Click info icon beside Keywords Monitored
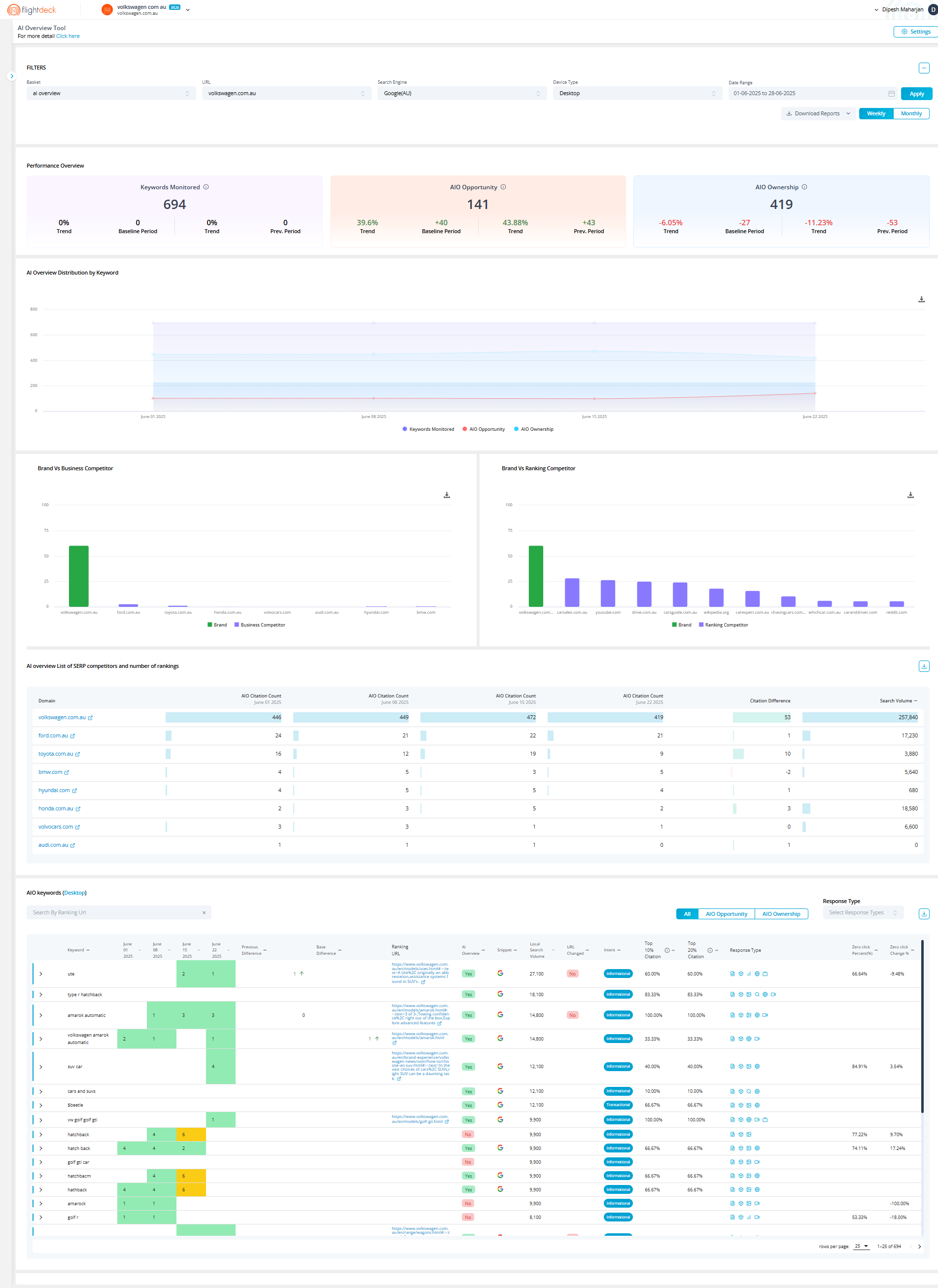The height and width of the screenshot is (1288, 938). click(x=206, y=187)
